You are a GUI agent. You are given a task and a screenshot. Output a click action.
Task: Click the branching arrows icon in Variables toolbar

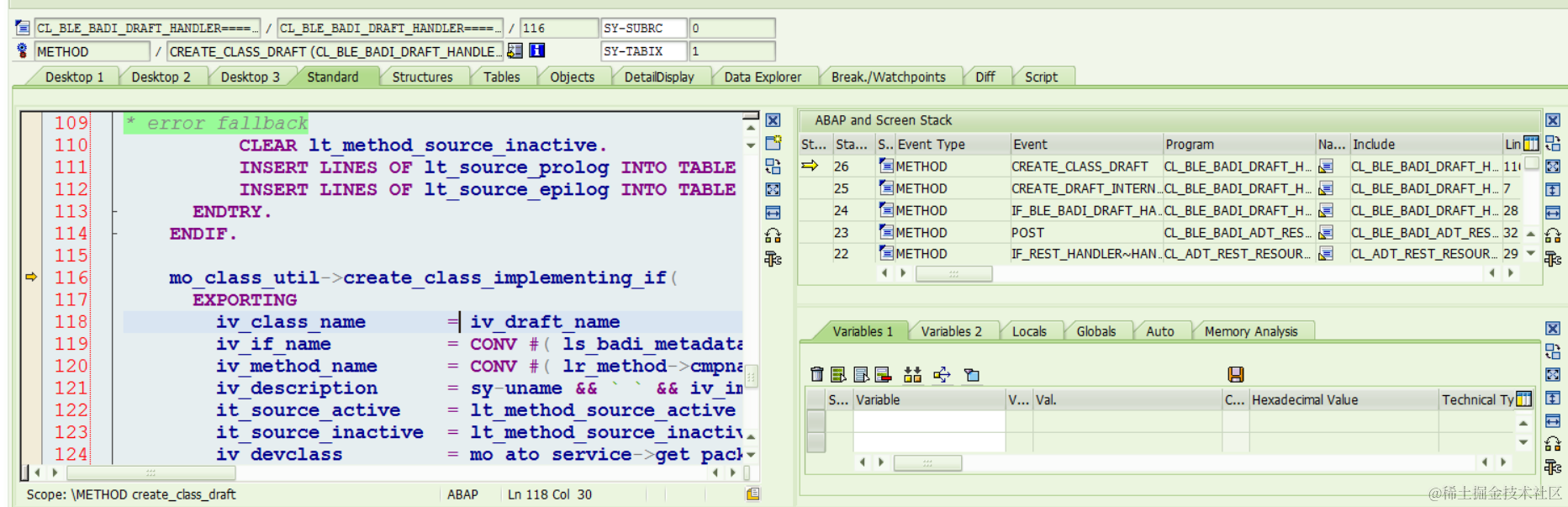click(x=942, y=374)
